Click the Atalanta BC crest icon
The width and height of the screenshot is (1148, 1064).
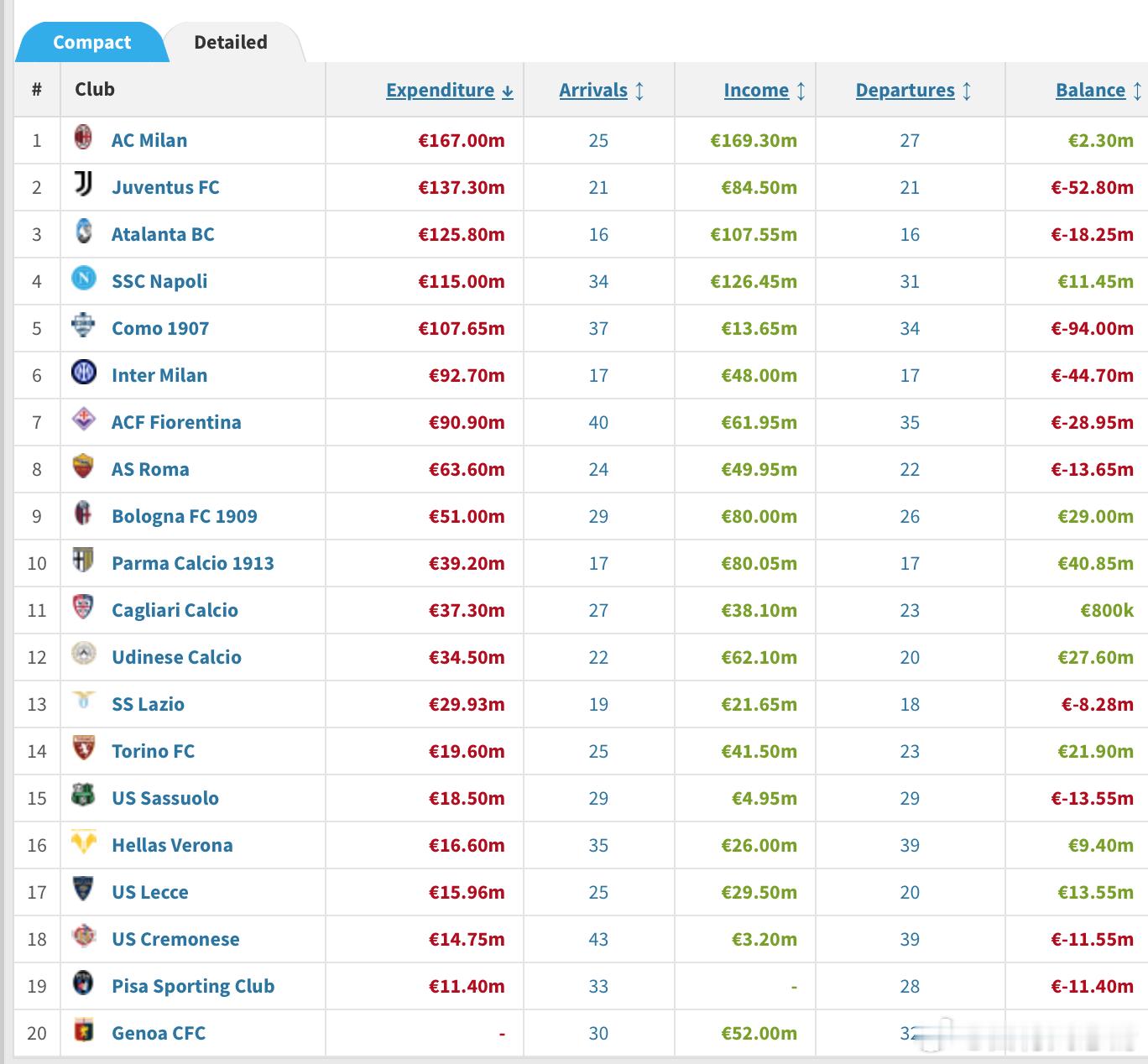tap(83, 231)
